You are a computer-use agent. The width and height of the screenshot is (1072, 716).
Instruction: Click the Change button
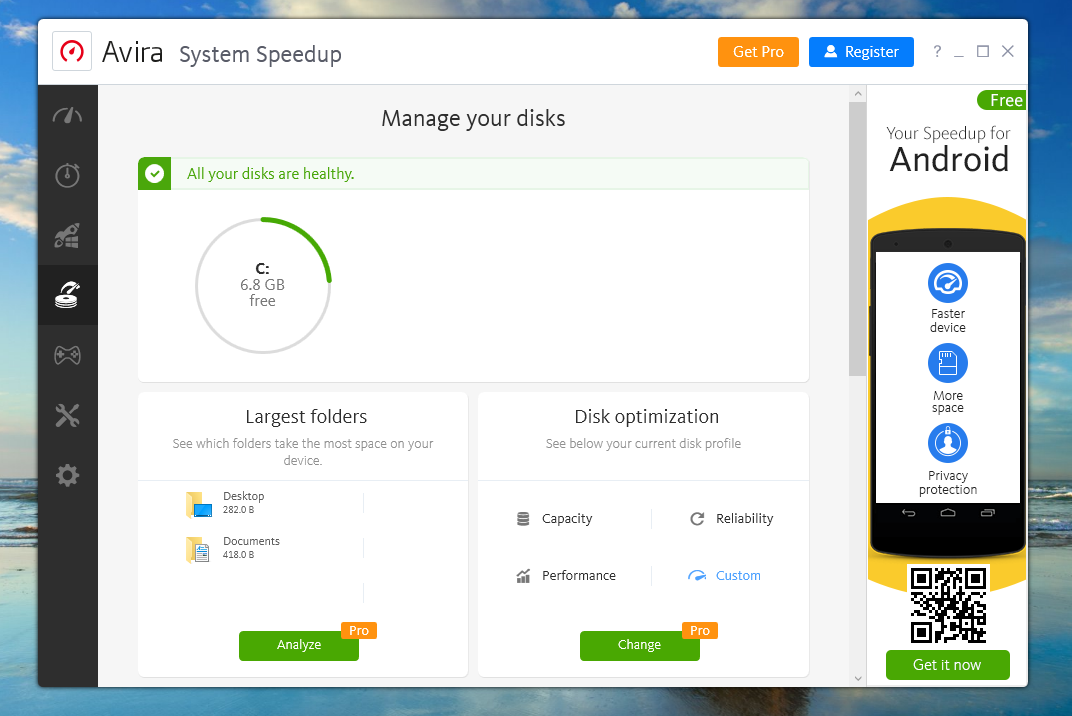(639, 646)
